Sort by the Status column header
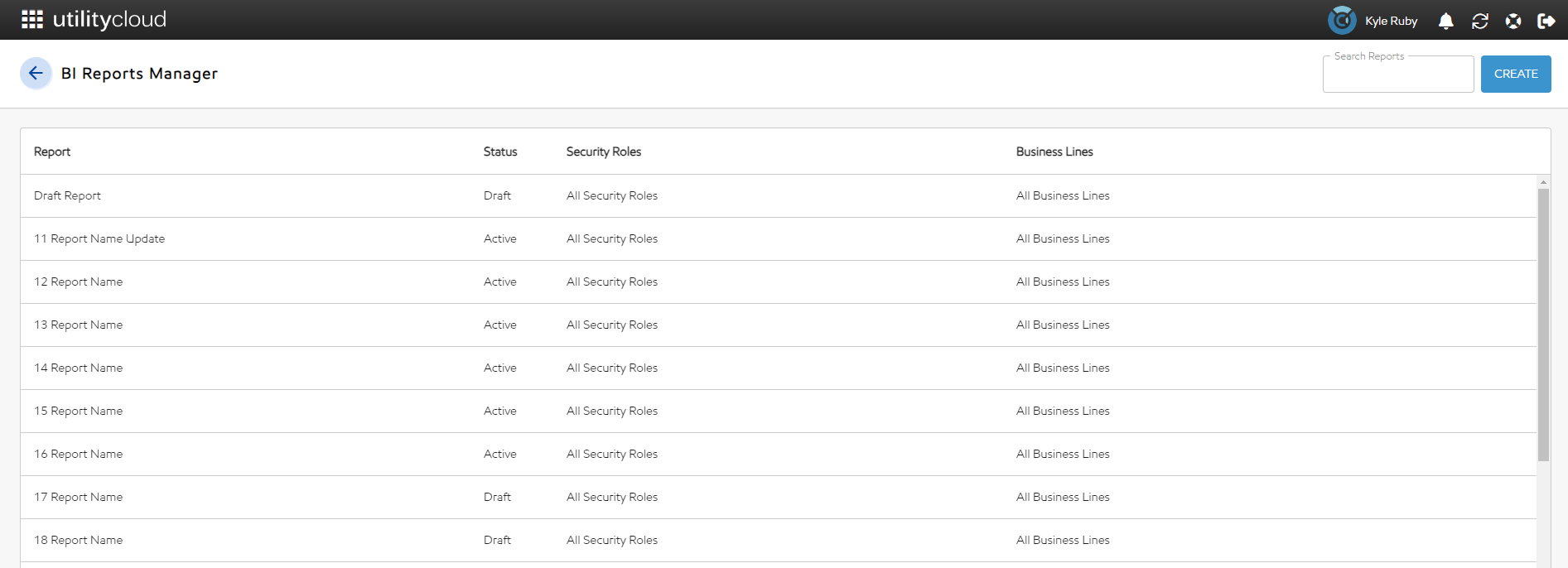1568x568 pixels. click(500, 152)
